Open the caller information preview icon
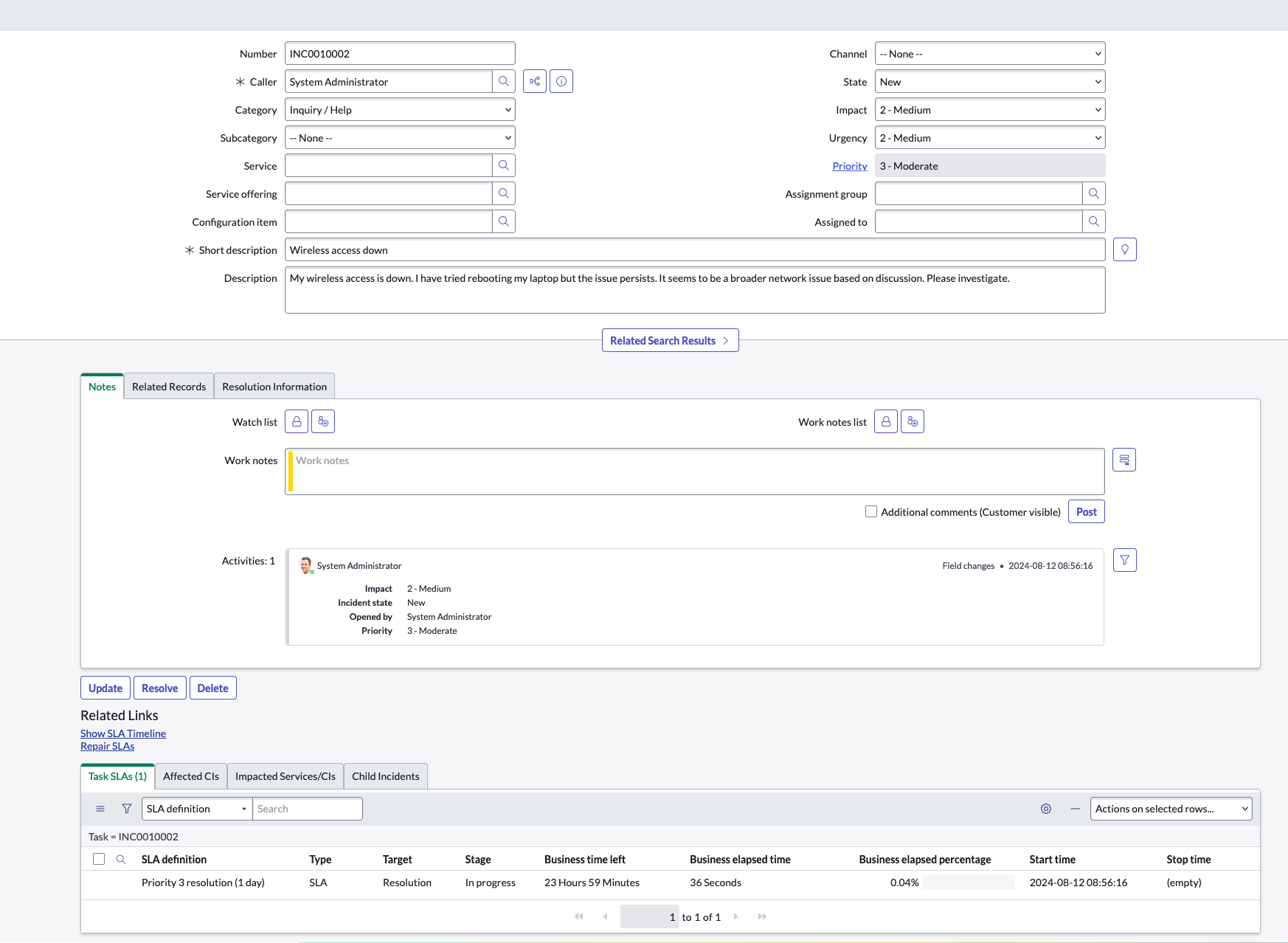 tap(561, 81)
